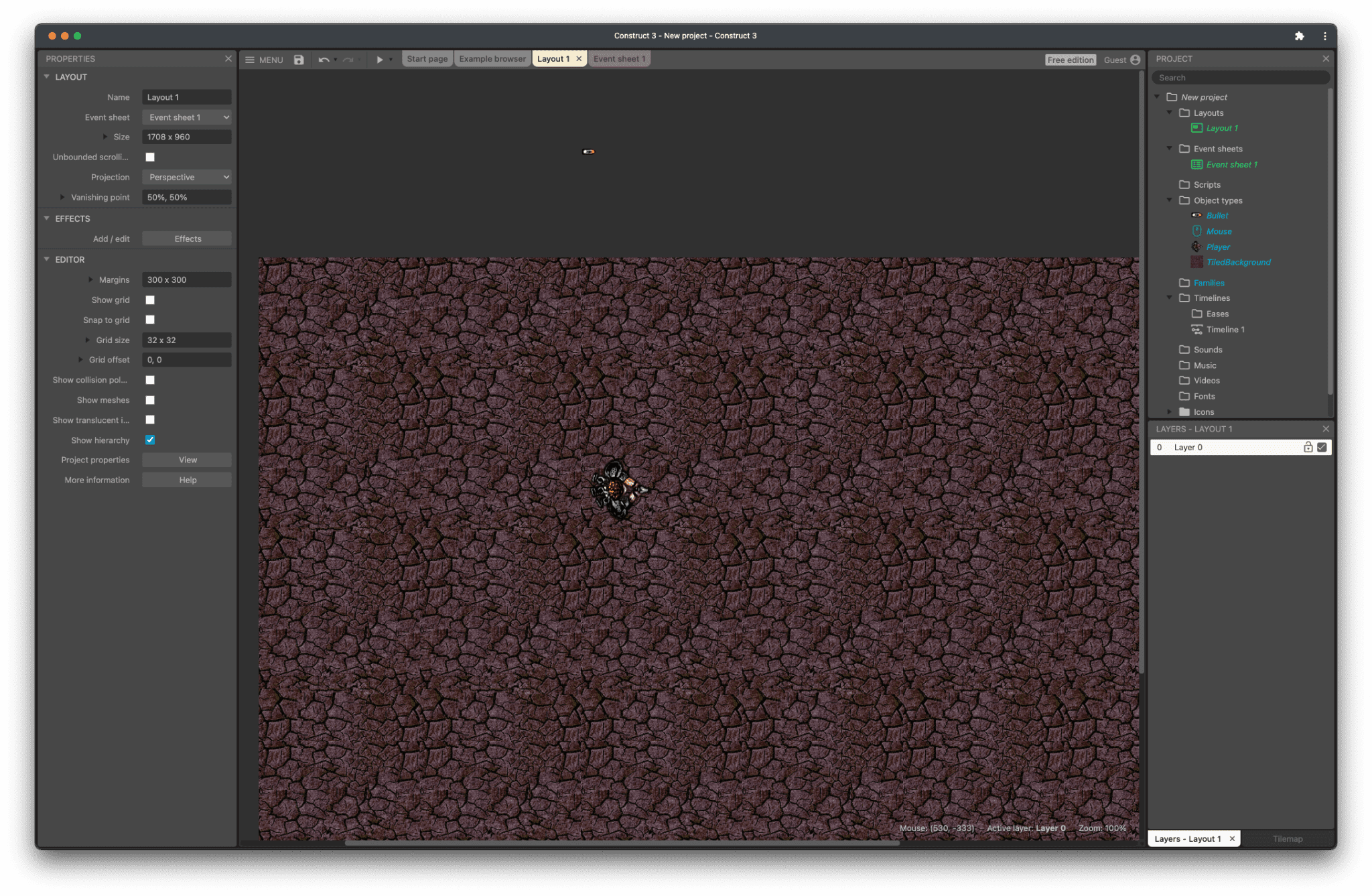Screen dimensions: 1372x896
Task: Expand the Grid size property
Action: (87, 340)
